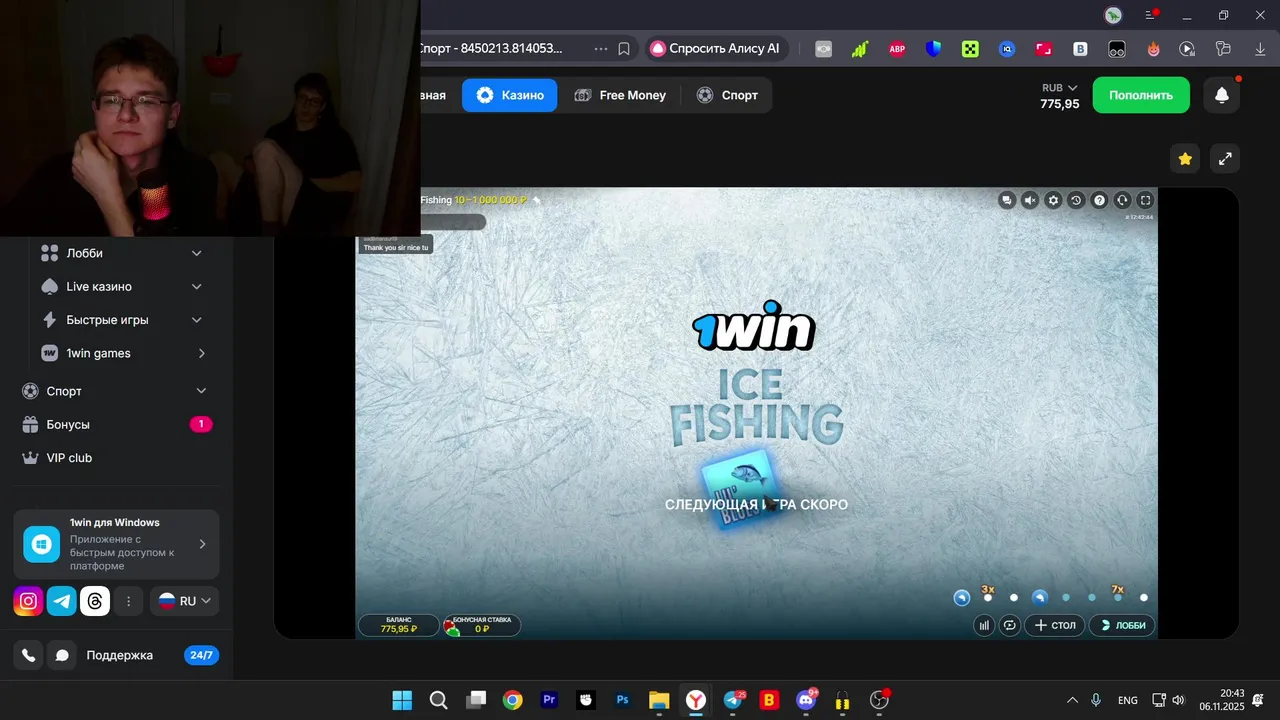This screenshot has height=720, width=1280.
Task: Open the live support headset icon
Action: pyautogui.click(x=1122, y=200)
